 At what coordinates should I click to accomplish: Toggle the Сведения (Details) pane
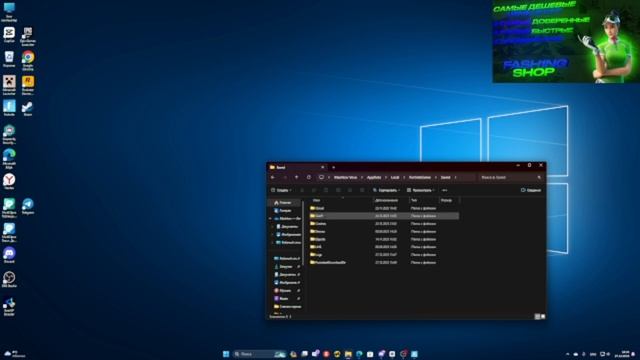pyautogui.click(x=531, y=190)
